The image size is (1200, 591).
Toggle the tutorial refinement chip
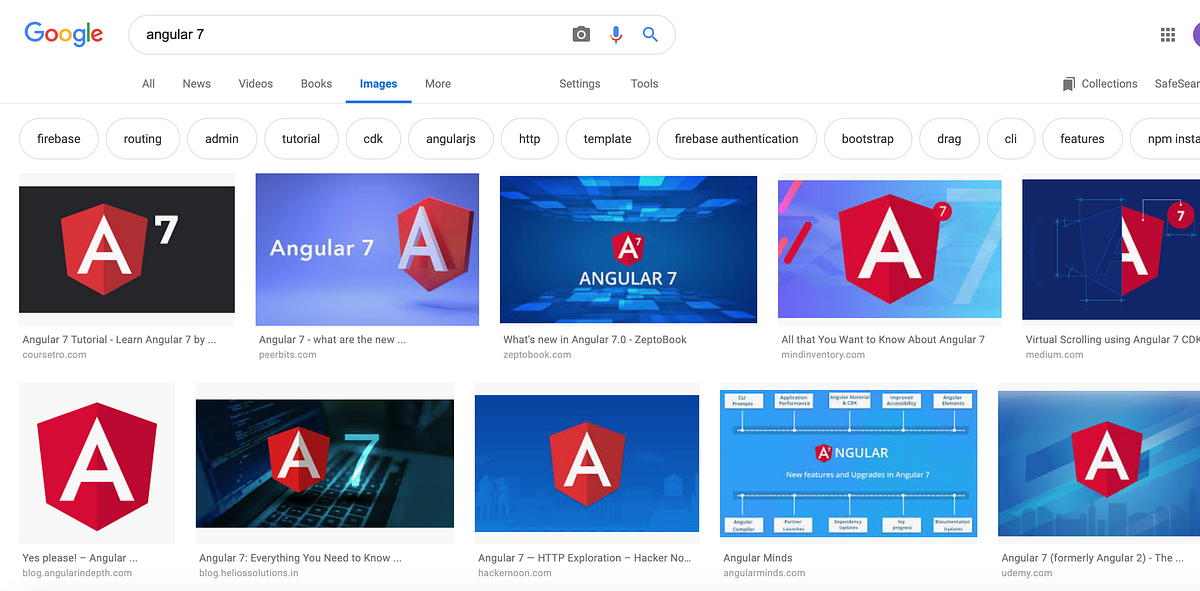301,138
